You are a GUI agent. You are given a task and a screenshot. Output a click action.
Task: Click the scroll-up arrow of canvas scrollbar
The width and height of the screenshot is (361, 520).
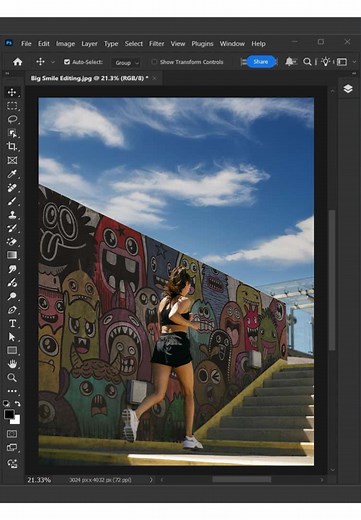(x=332, y=91)
